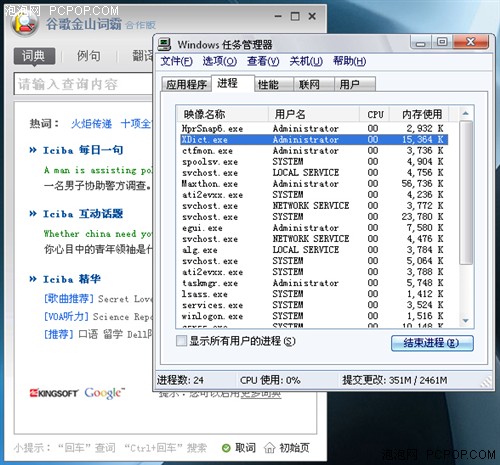
Task: Click scrollbar up arrow in process list
Action: coord(466,114)
